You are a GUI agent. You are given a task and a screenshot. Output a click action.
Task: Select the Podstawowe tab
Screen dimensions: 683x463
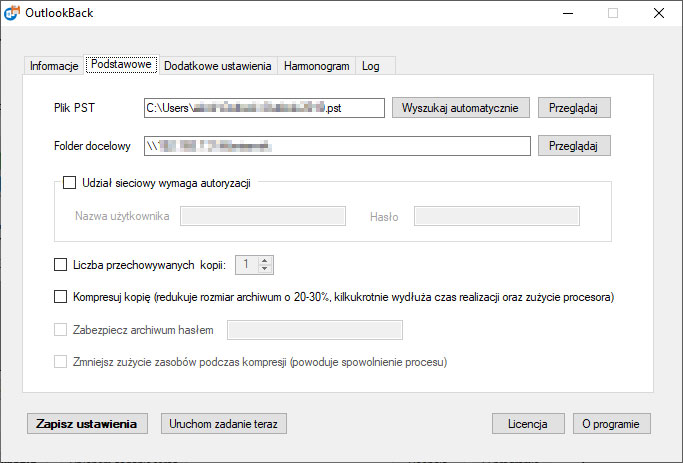click(x=121, y=64)
